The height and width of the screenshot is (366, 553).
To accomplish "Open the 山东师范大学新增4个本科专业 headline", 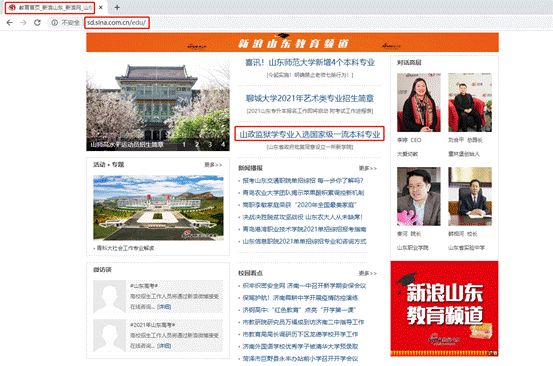I will 310,62.
